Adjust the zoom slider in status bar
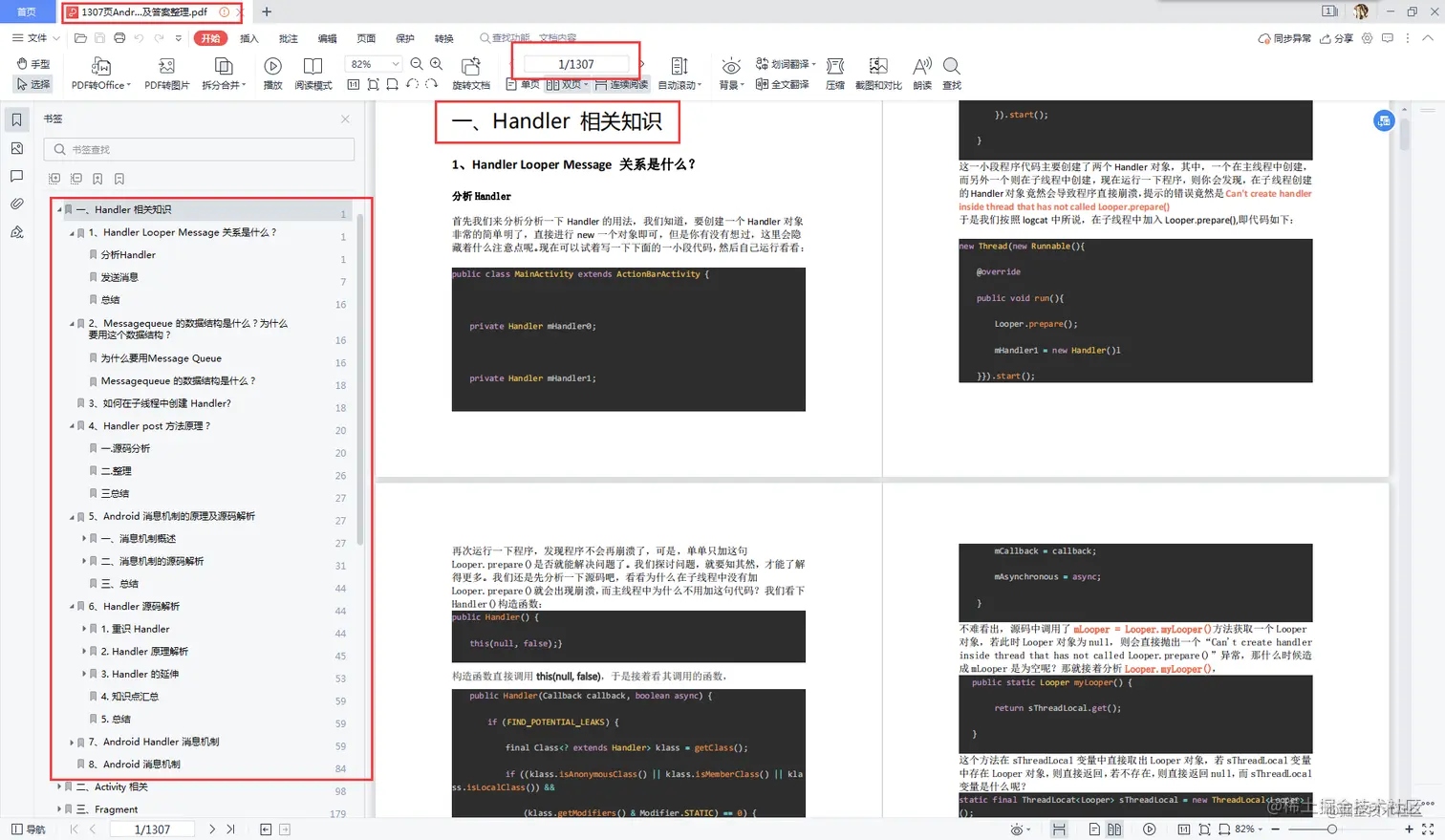This screenshot has height=840, width=1445. [x=1332, y=829]
